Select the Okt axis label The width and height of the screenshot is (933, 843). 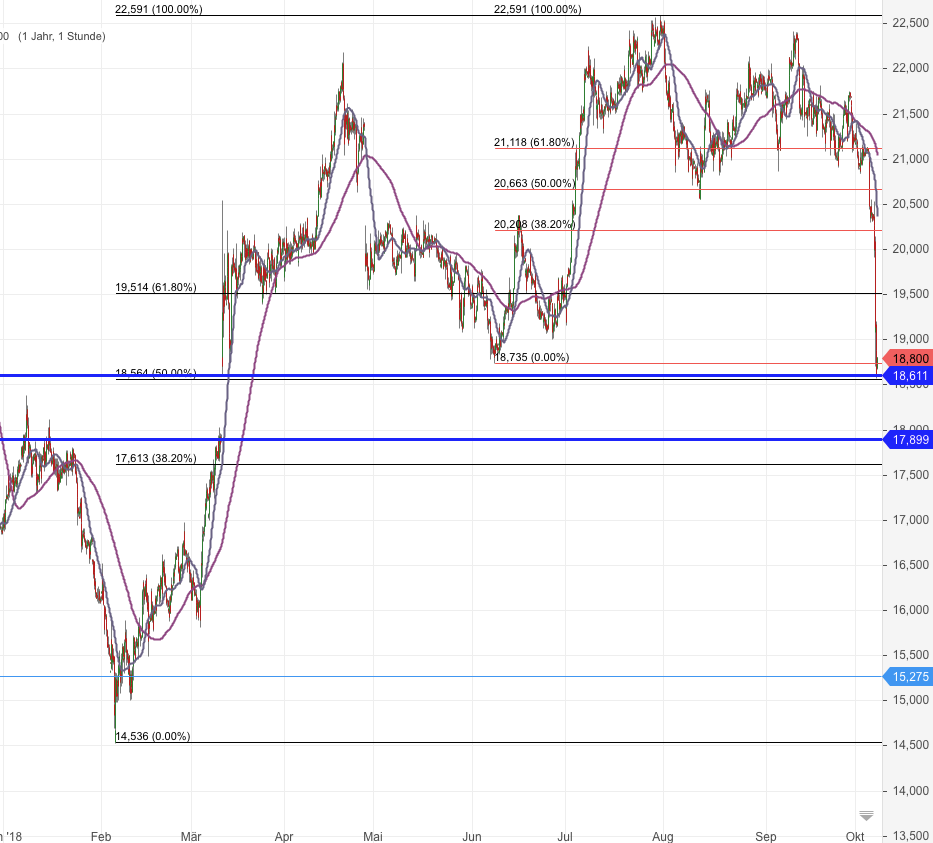click(x=855, y=836)
